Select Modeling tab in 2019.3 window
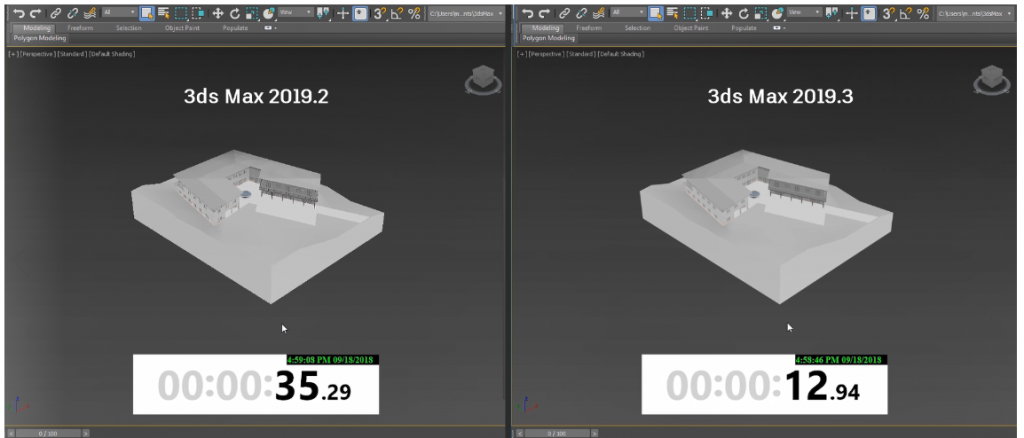The width and height of the screenshot is (1024, 438). [545, 28]
